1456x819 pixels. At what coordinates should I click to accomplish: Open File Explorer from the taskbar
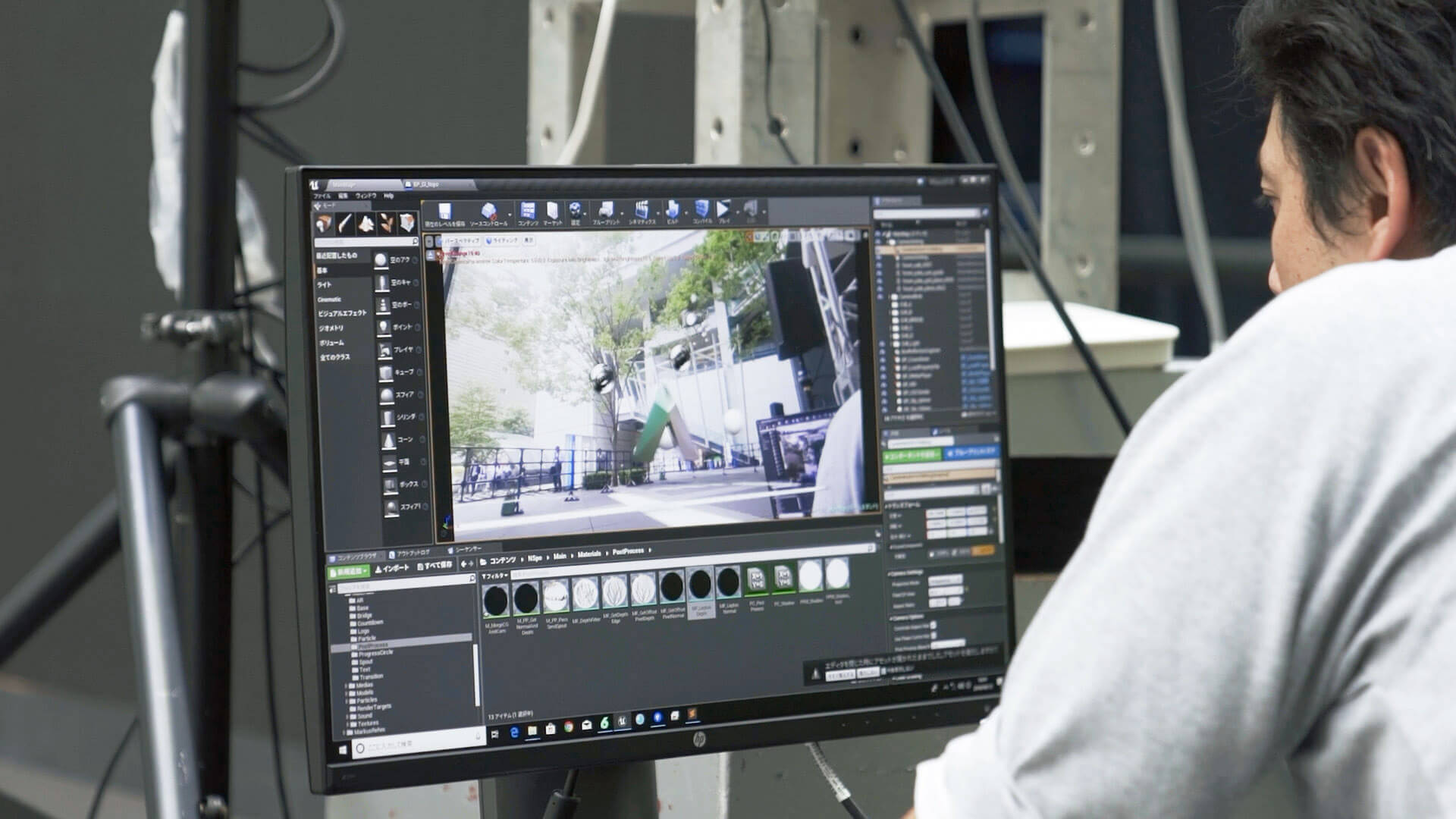tap(532, 729)
